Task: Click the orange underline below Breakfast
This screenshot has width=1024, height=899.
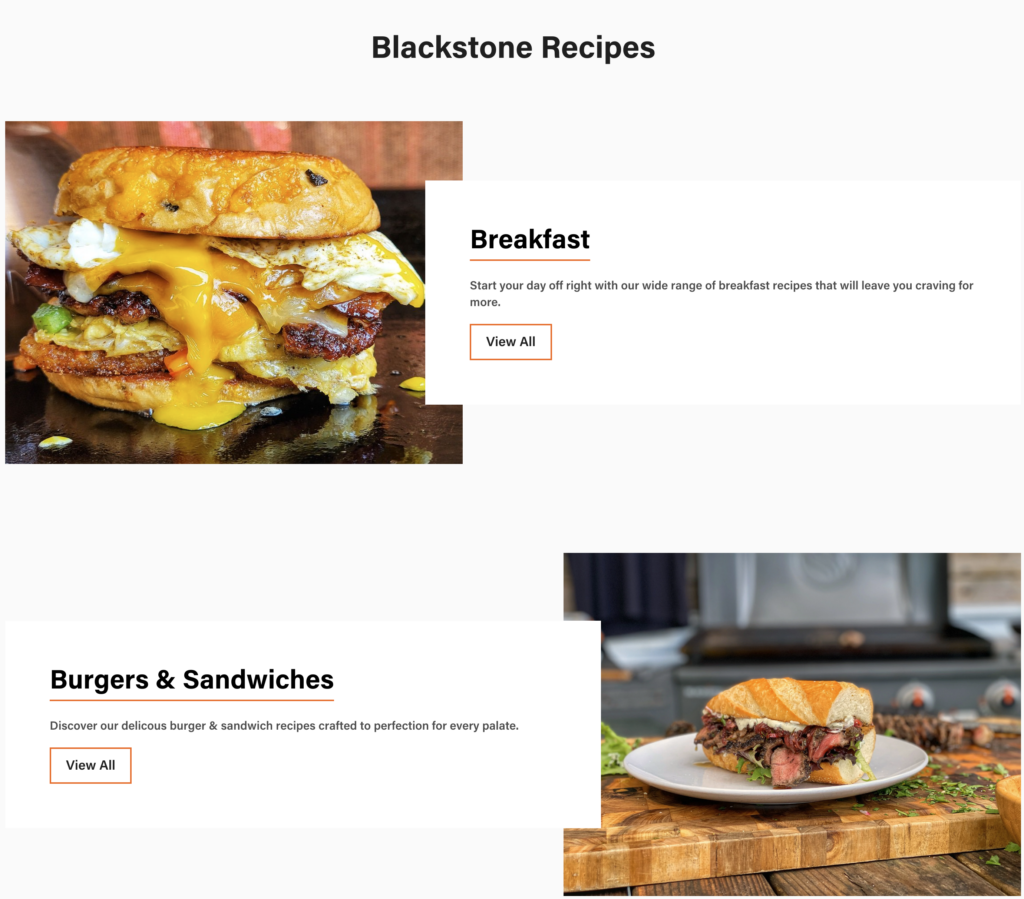Action: tap(530, 260)
